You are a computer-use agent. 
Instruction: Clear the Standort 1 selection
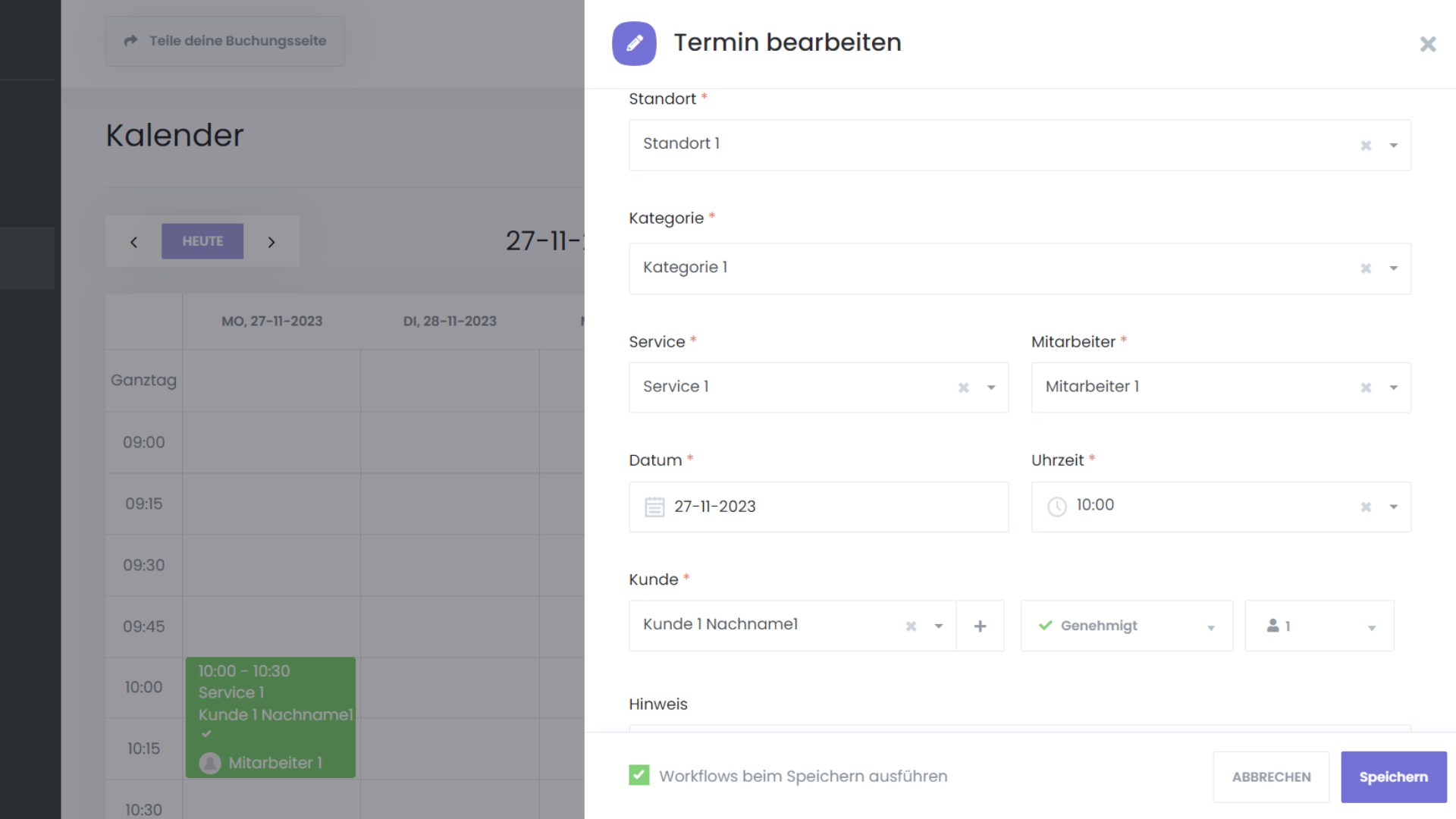pos(1366,145)
